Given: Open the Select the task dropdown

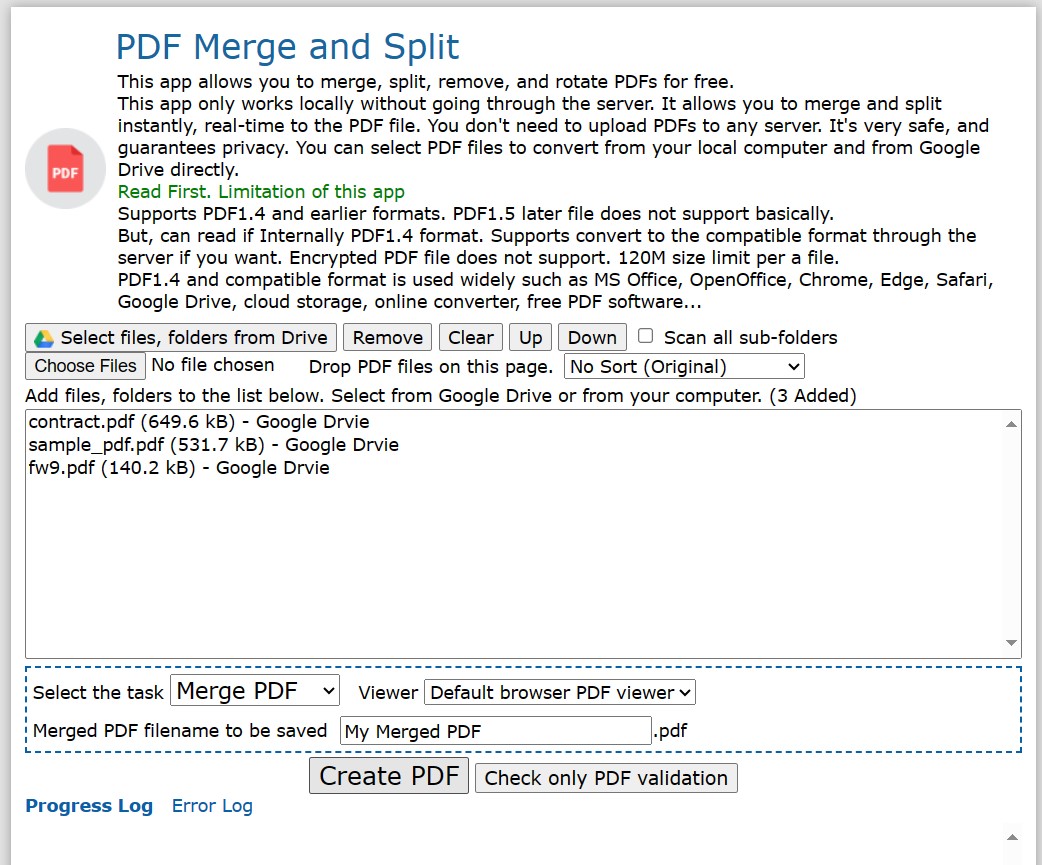Looking at the screenshot, I should (x=254, y=691).
